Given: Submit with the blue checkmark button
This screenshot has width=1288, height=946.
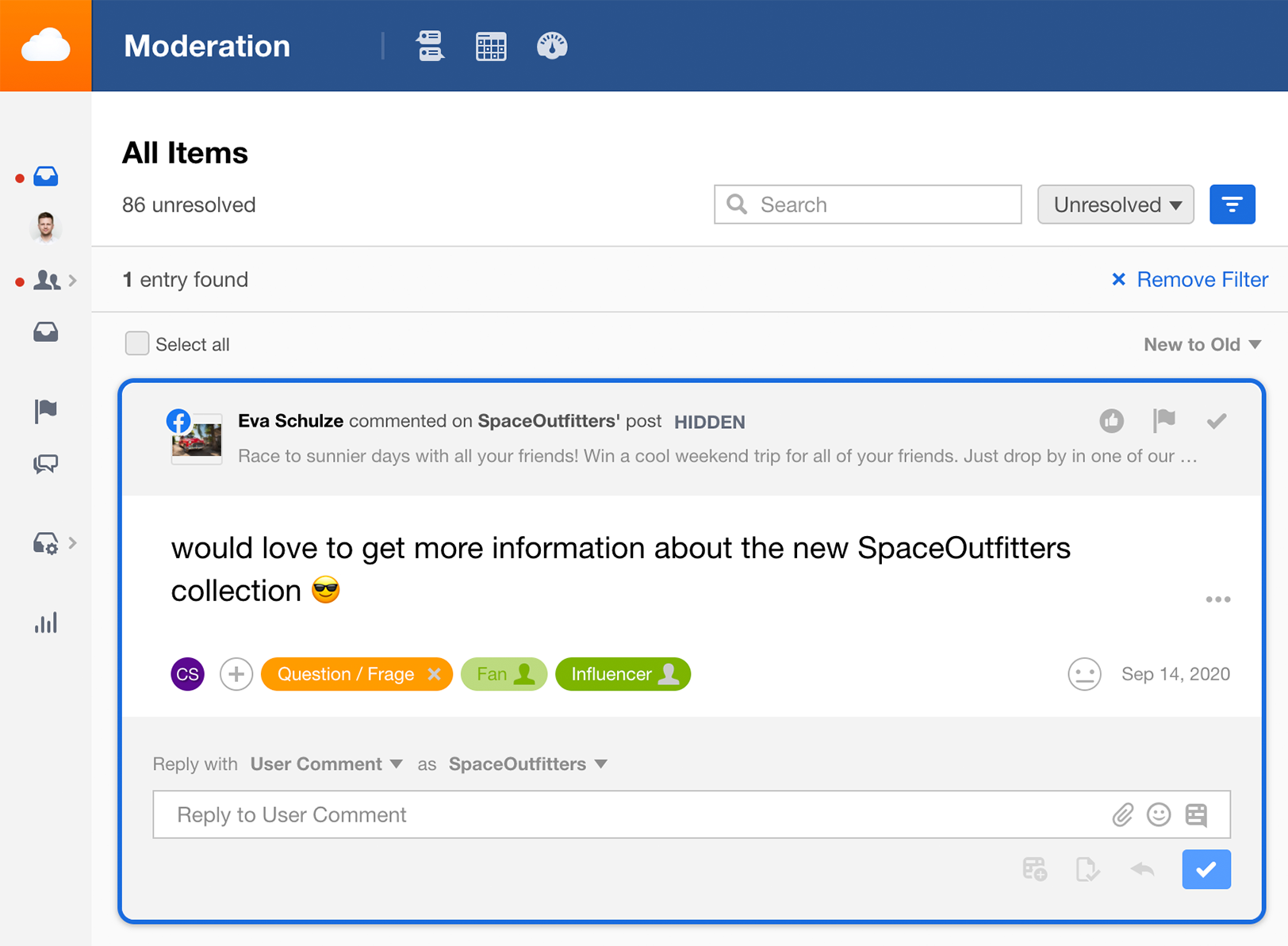Looking at the screenshot, I should (1206, 869).
